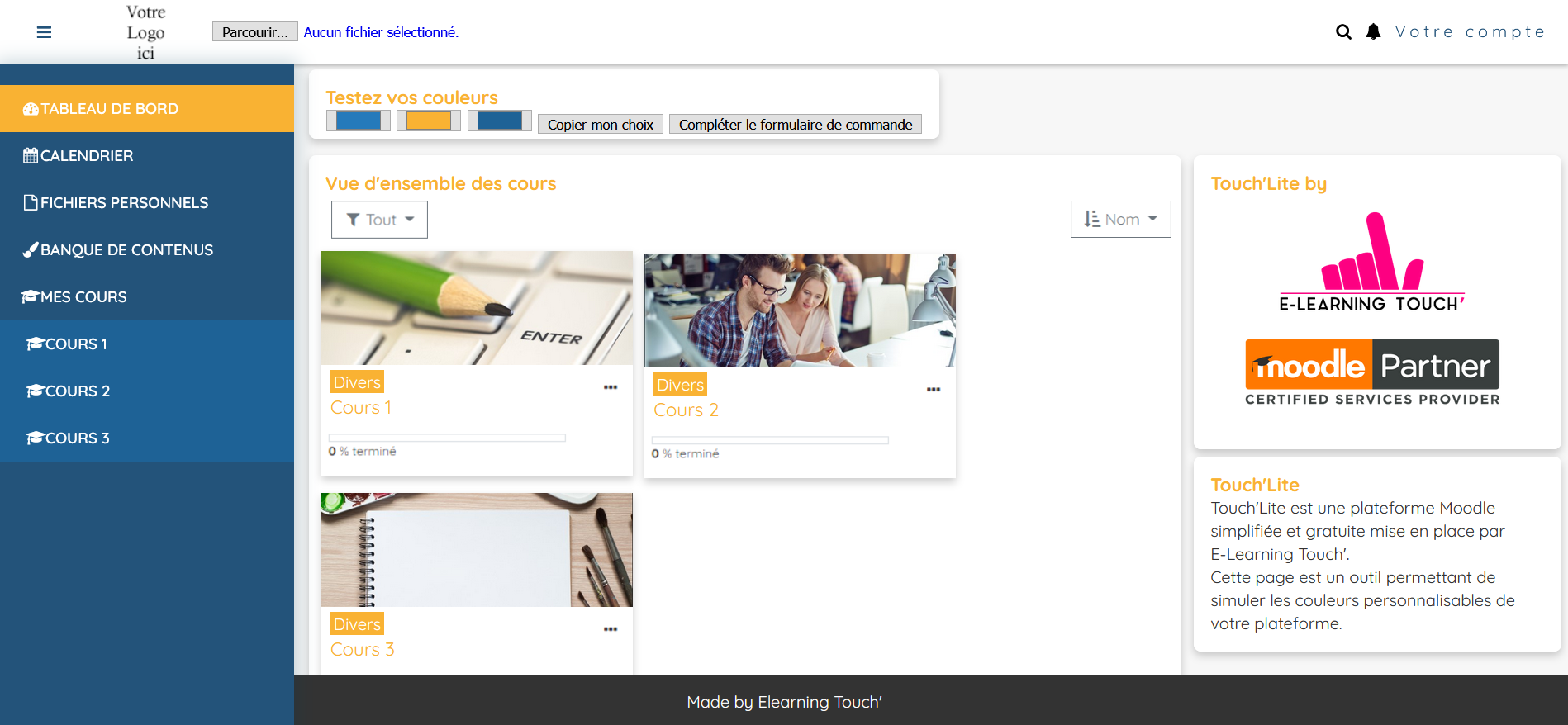The width and height of the screenshot is (1568, 725).
Task: Open three-dot menu on Cours 2 card
Action: pos(934,390)
